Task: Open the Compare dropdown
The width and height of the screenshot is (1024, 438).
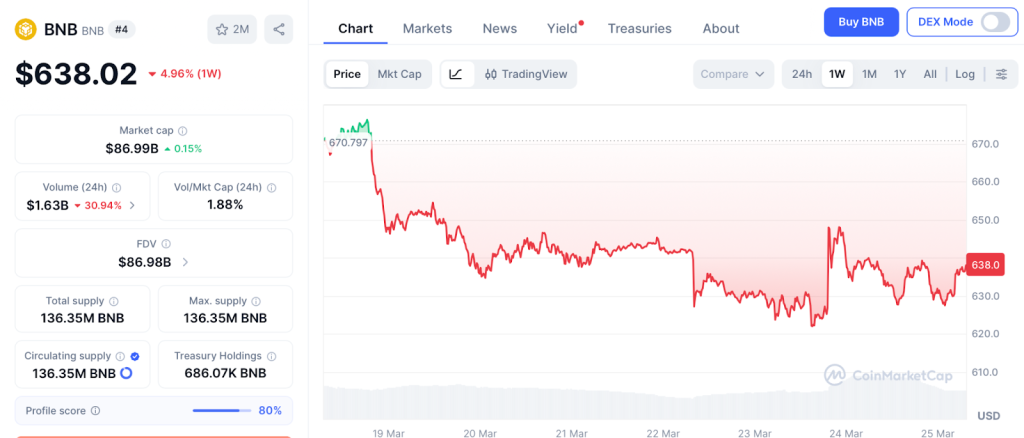Action: (734, 74)
